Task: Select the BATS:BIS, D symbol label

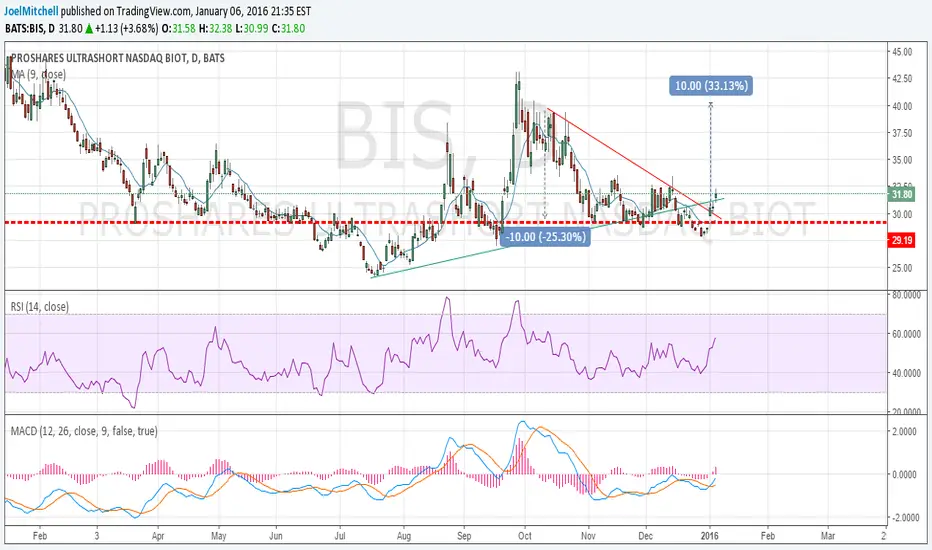Action: click(x=30, y=28)
